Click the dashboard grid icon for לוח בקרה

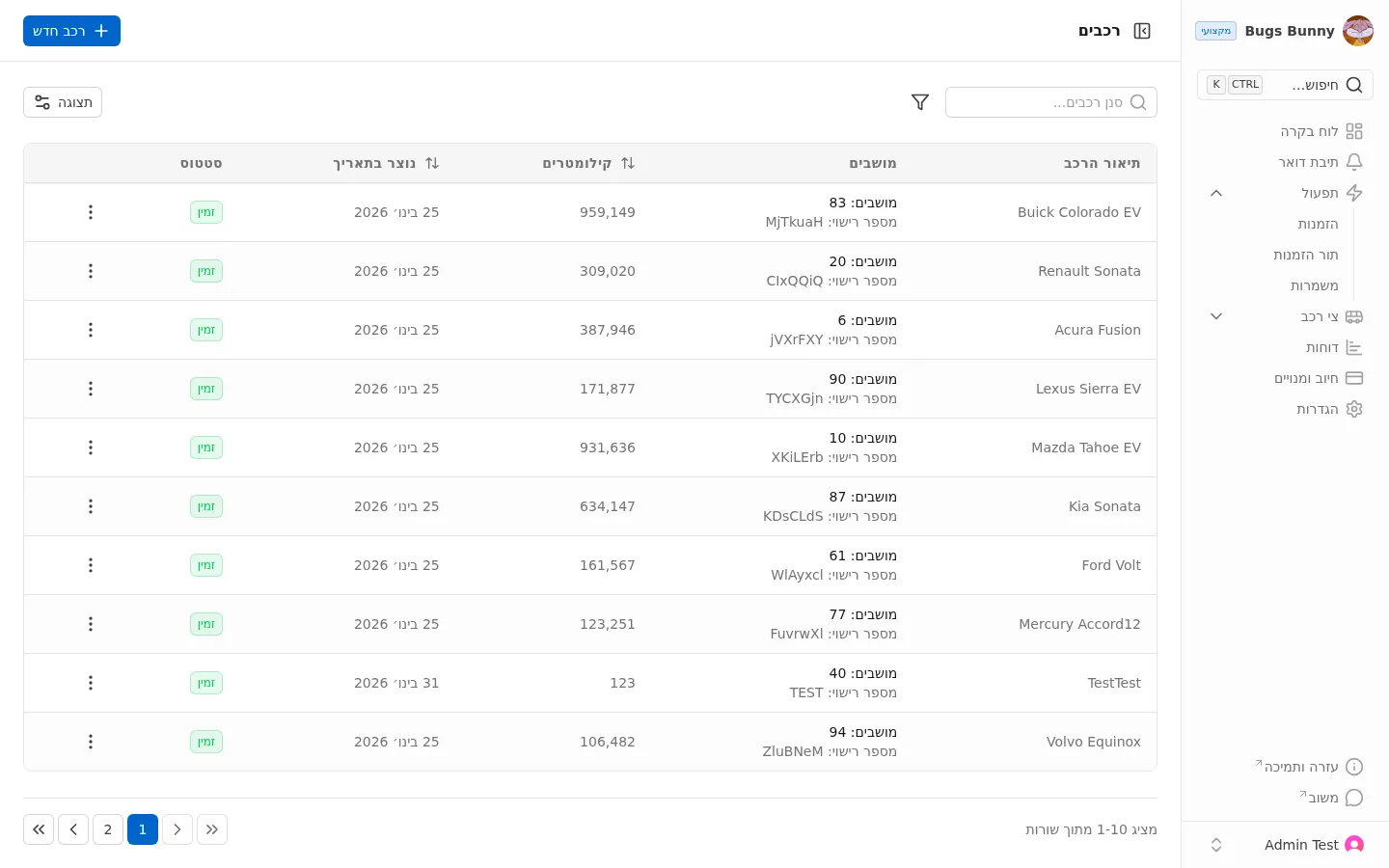pyautogui.click(x=1354, y=131)
